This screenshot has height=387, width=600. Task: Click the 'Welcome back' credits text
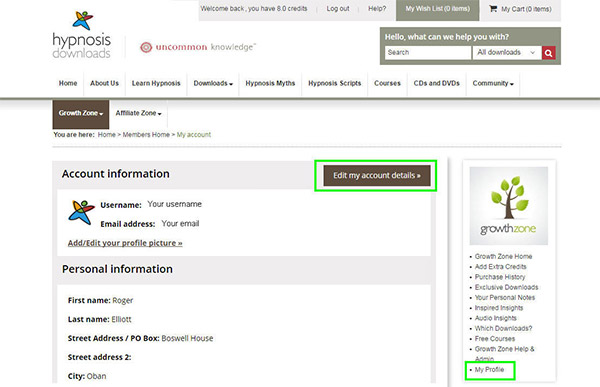[254, 8]
